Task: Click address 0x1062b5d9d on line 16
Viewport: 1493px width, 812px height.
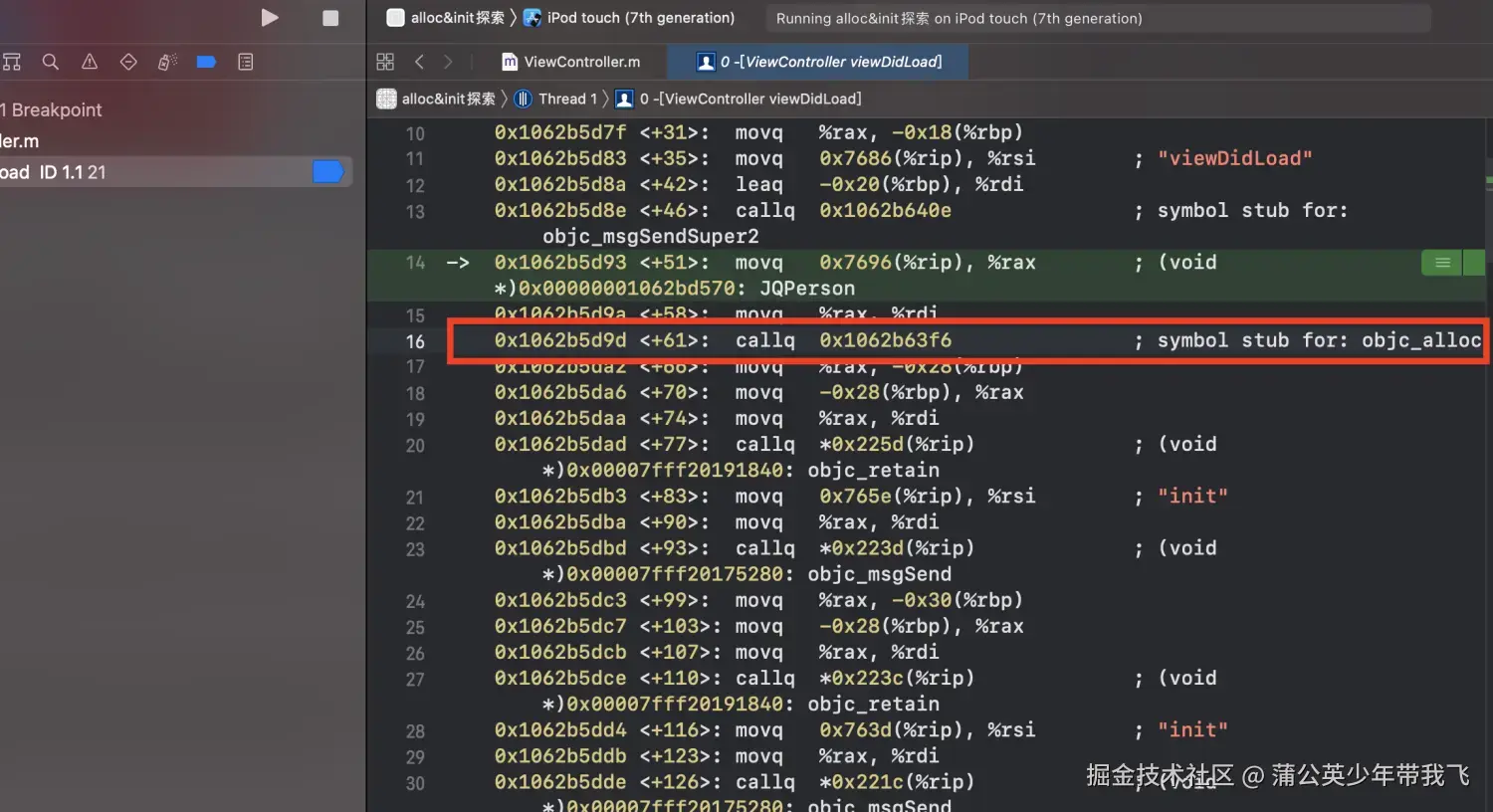Action: [x=560, y=340]
